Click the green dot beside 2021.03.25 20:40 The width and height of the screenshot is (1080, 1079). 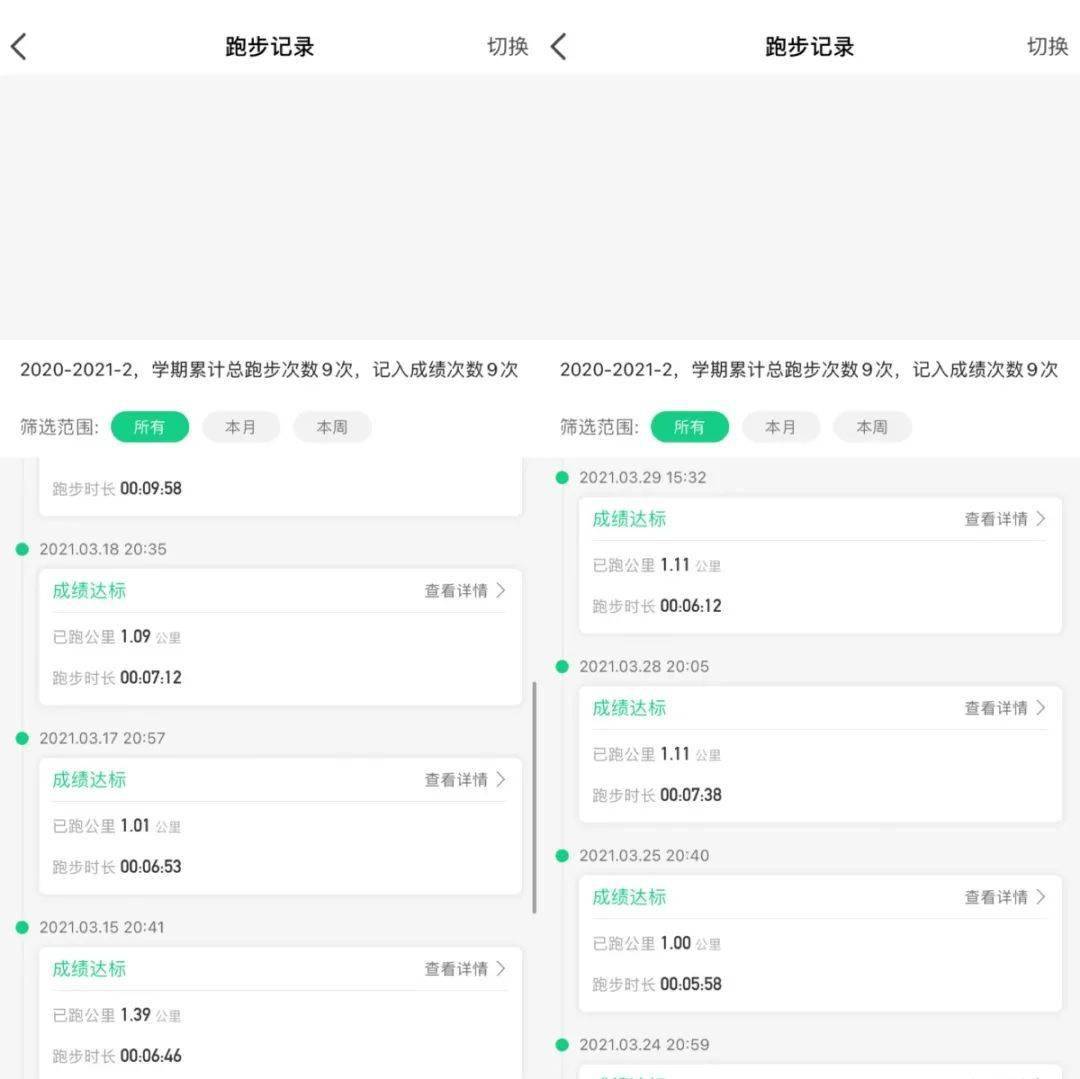tap(562, 856)
